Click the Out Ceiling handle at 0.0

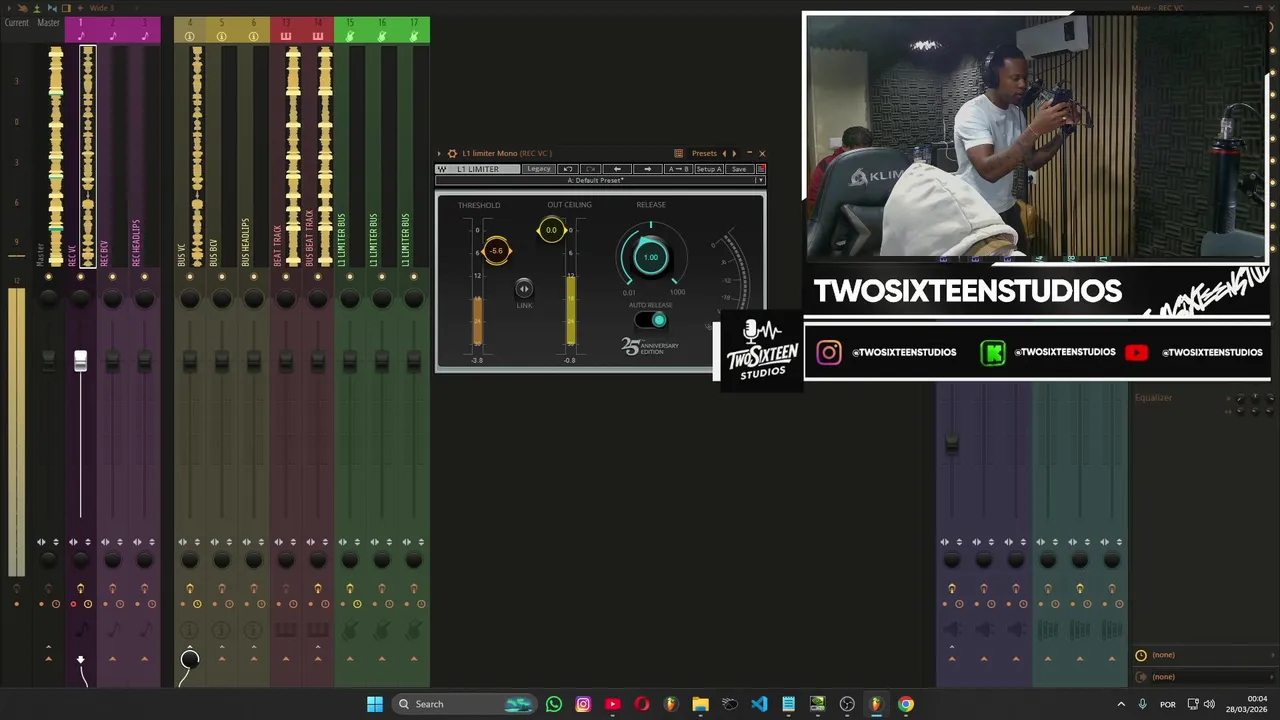pos(551,230)
